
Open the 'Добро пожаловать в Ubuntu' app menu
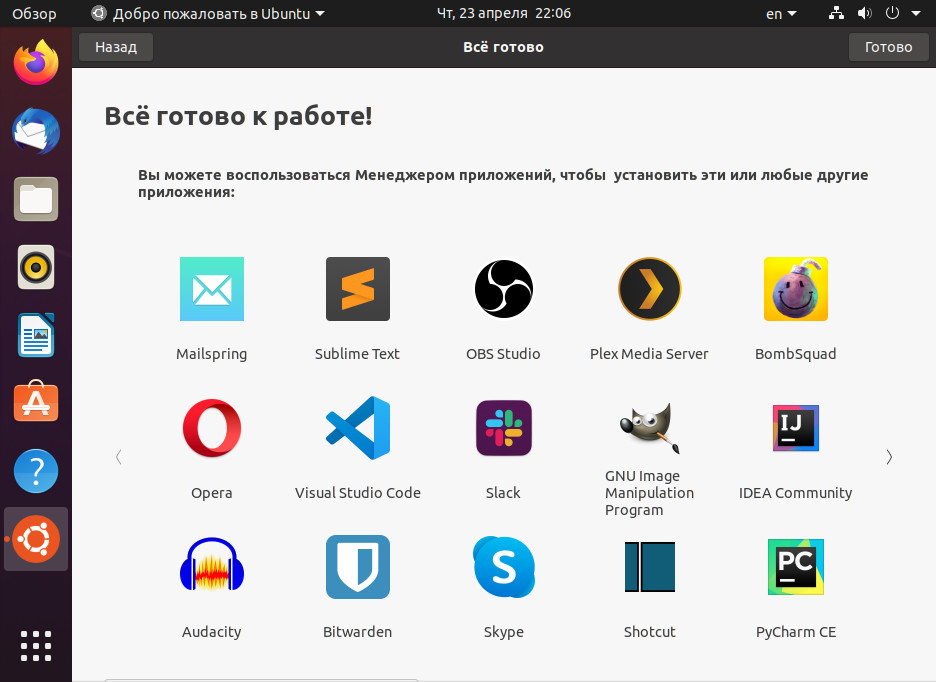pyautogui.click(x=208, y=14)
